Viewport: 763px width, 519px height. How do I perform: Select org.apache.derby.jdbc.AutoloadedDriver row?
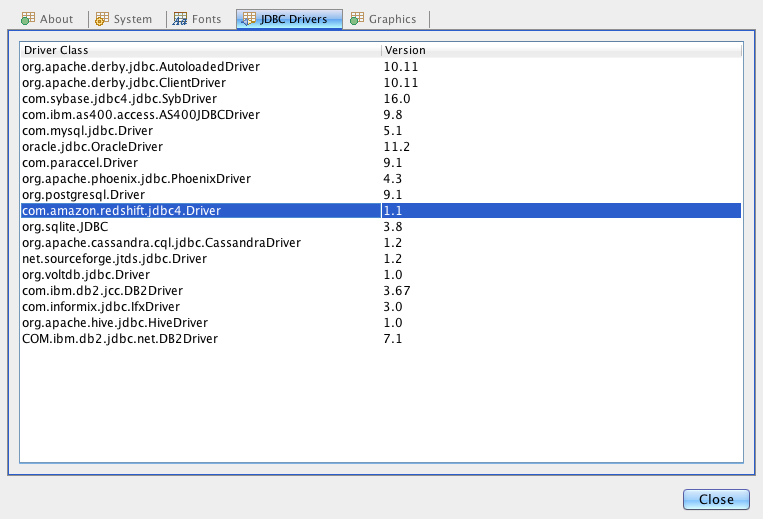click(x=381, y=67)
